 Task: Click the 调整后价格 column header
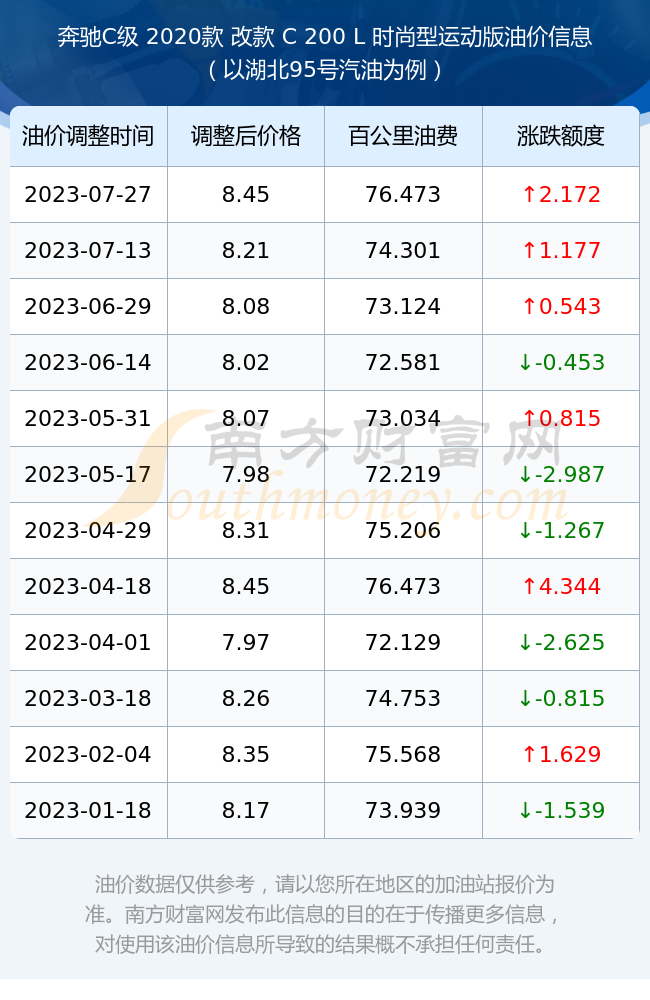pos(246,136)
